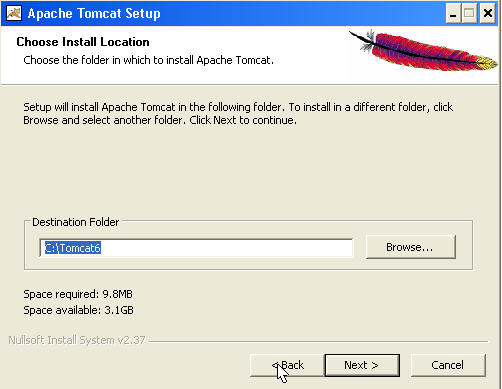Select the highlighted C:\Tomcat6 path text
502x389 pixels.
(x=73, y=248)
